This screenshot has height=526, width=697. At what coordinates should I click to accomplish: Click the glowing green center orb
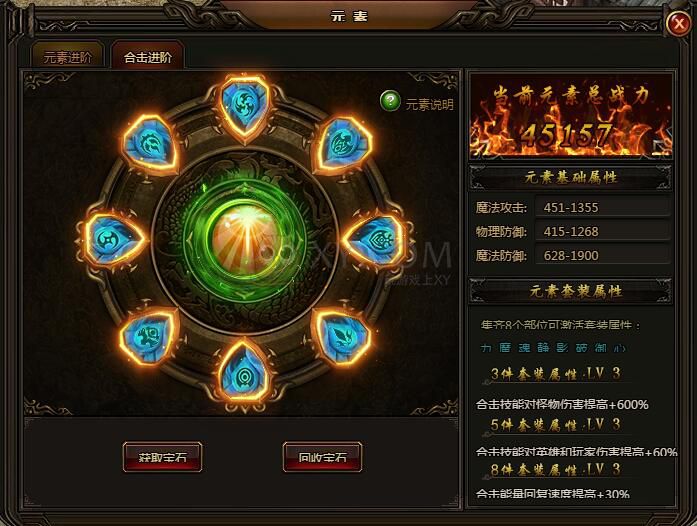tap(244, 241)
